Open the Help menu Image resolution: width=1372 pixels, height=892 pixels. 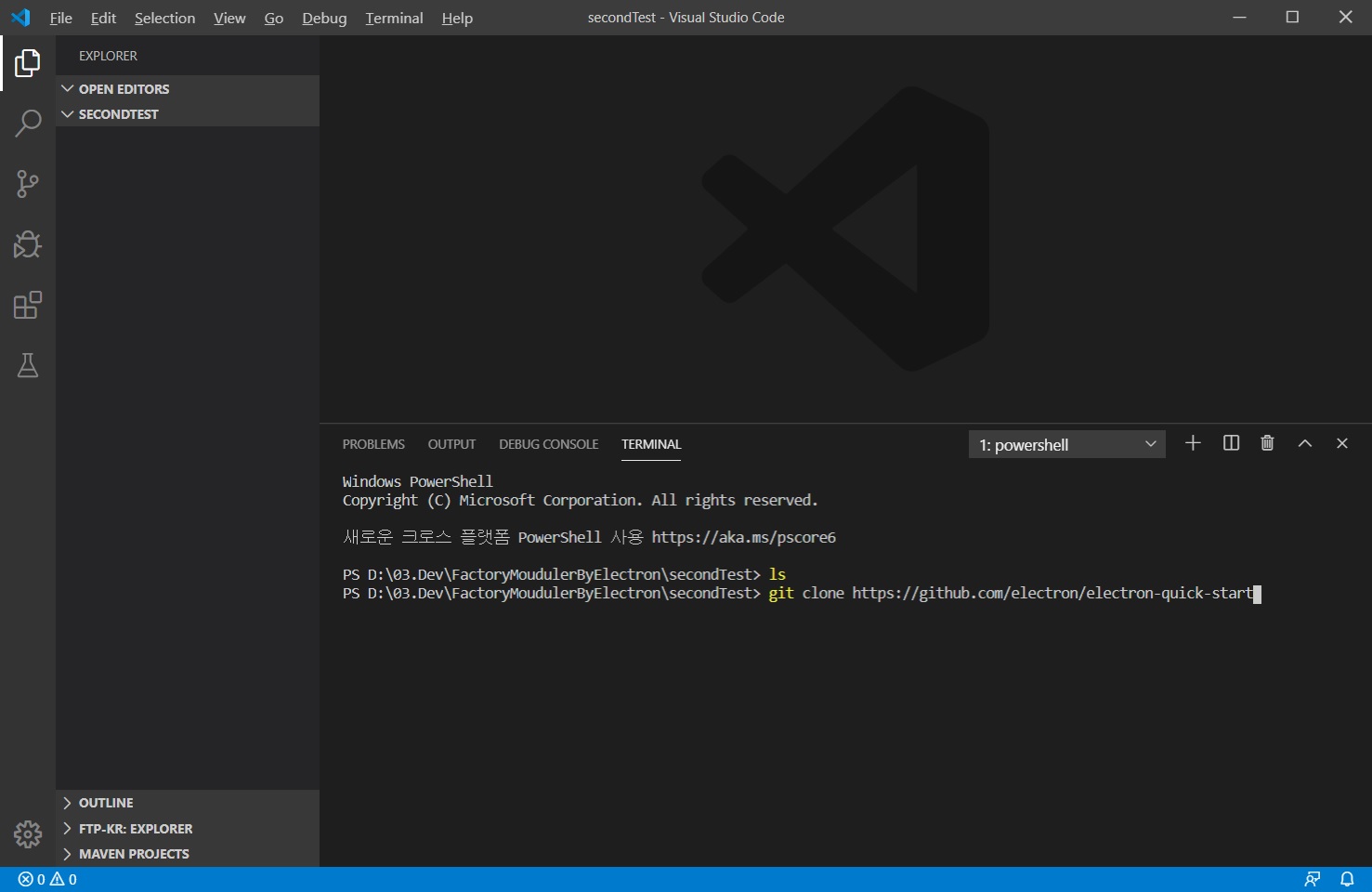pos(457,18)
